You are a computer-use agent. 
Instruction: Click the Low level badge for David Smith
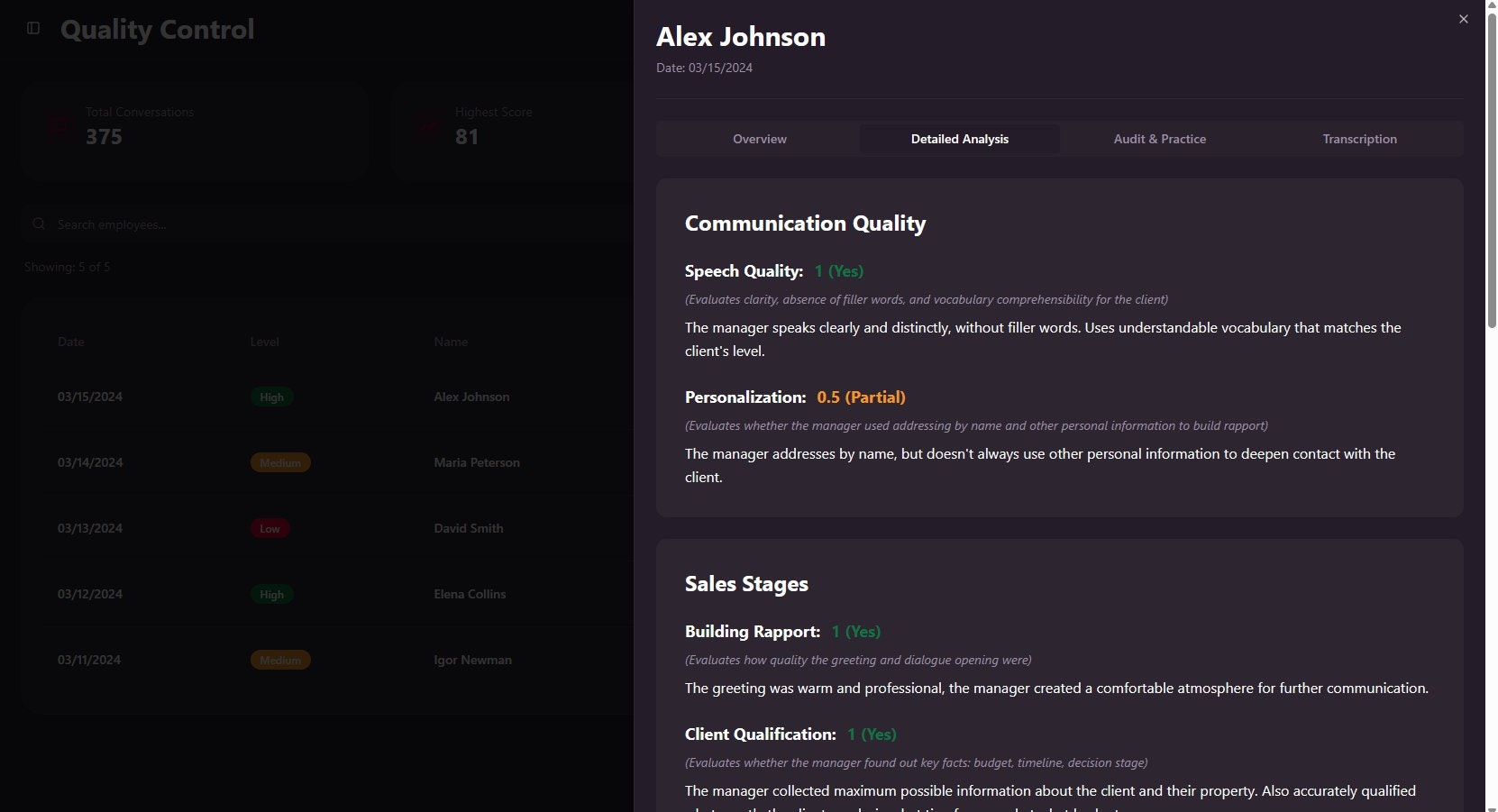coord(269,529)
